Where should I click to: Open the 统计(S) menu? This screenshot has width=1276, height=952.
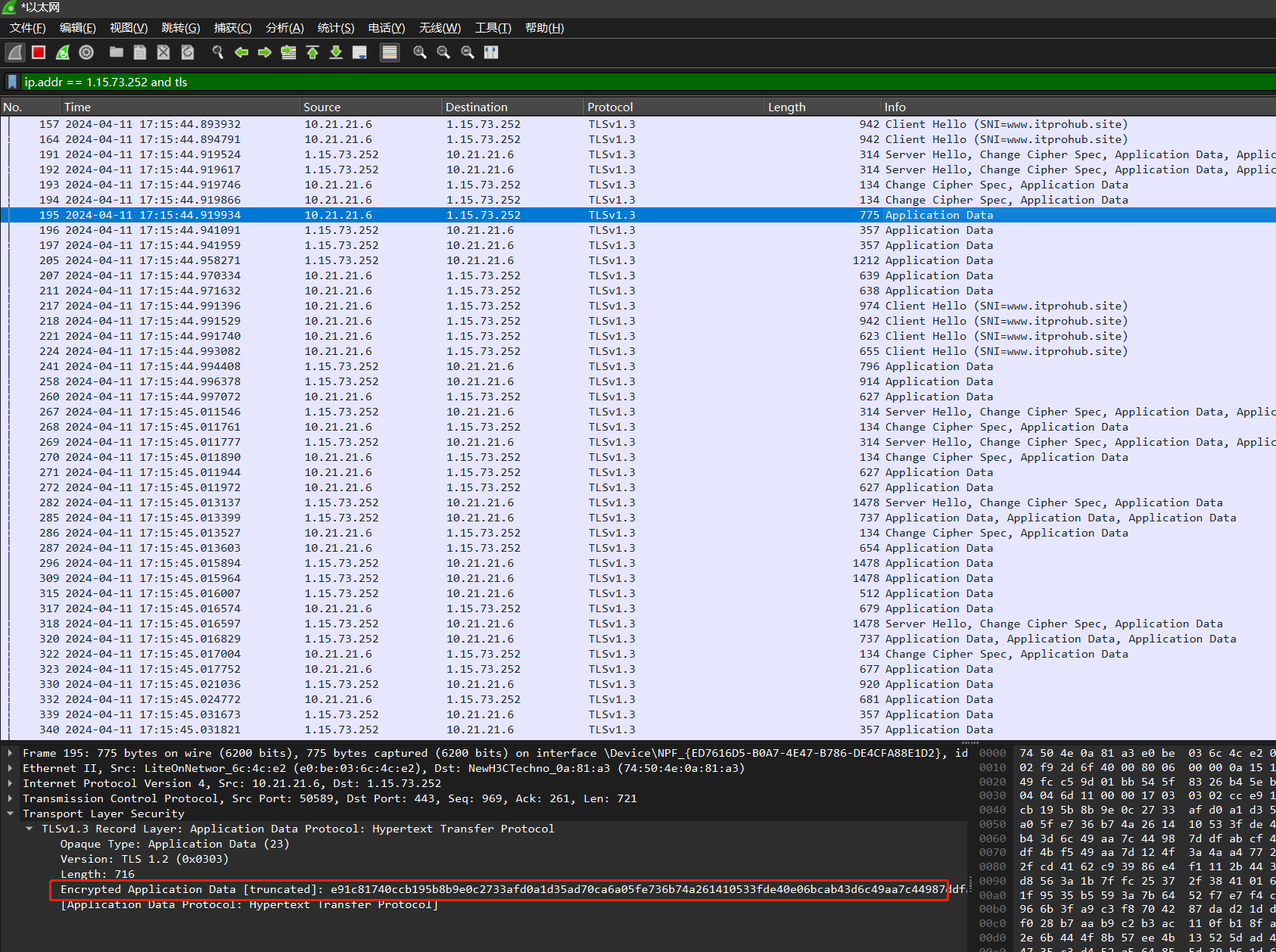pos(335,28)
